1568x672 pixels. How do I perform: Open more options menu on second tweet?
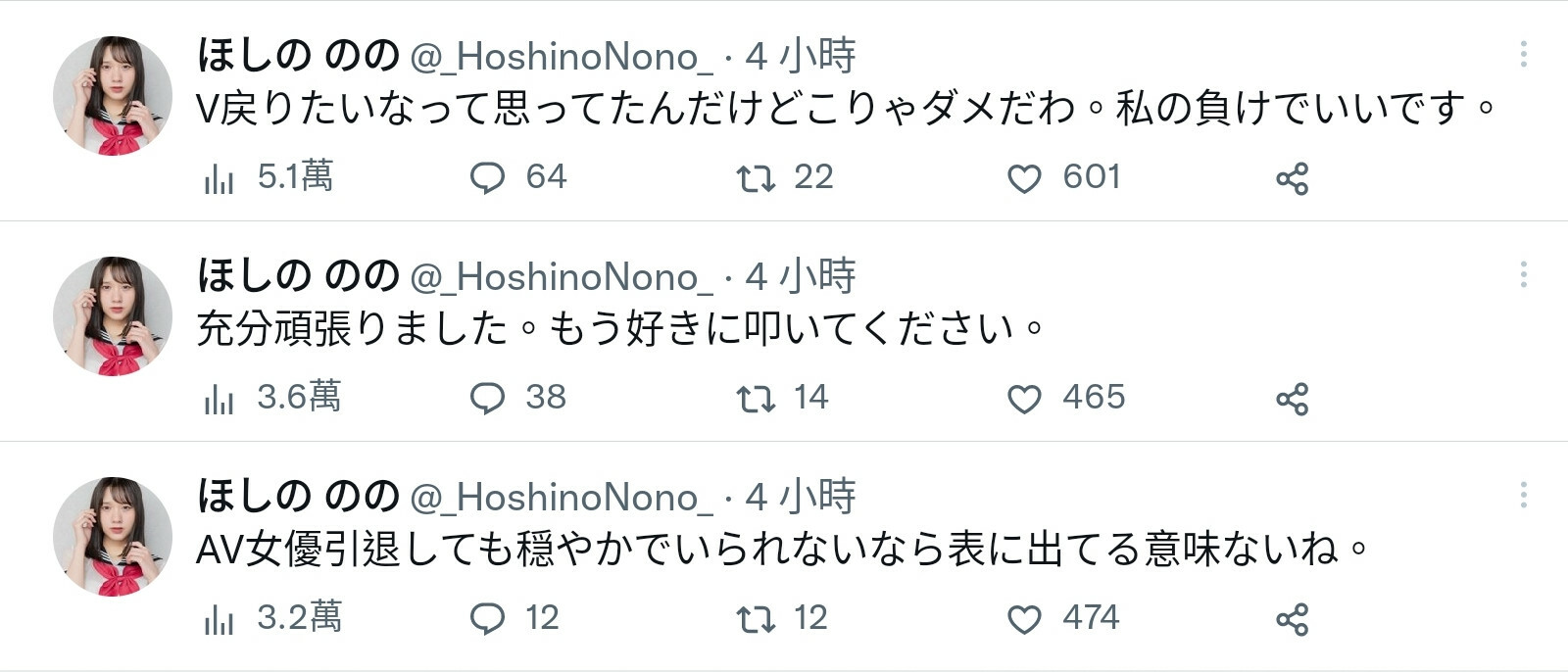(1523, 274)
